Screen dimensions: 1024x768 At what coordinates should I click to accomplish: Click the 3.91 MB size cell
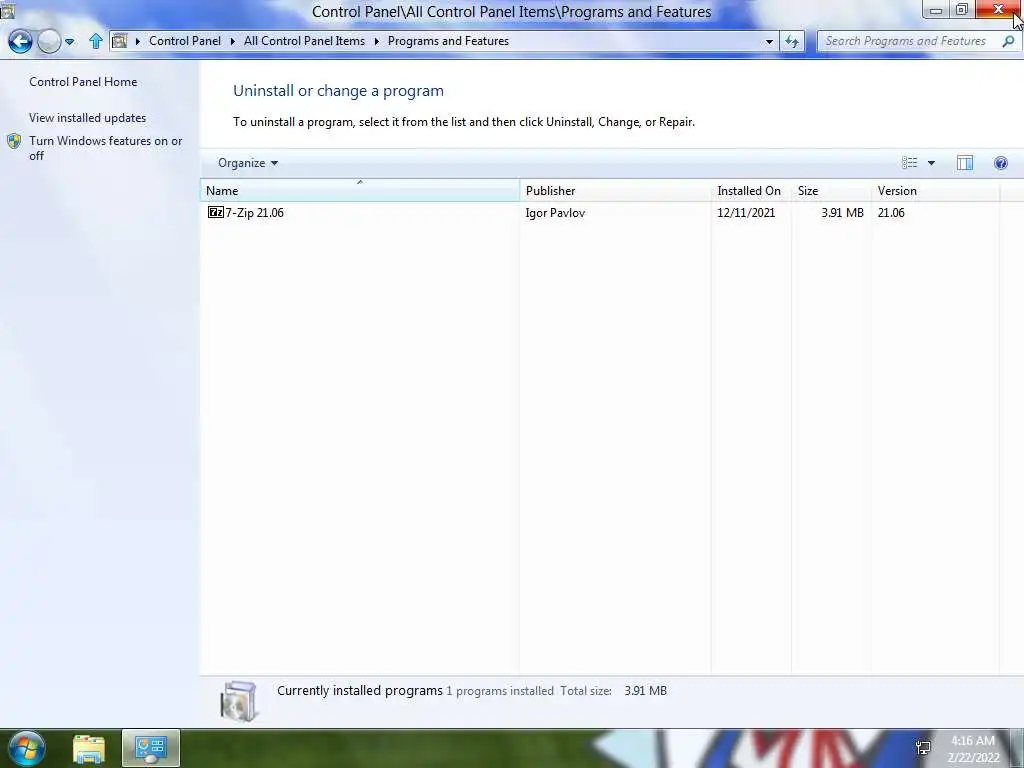842,213
